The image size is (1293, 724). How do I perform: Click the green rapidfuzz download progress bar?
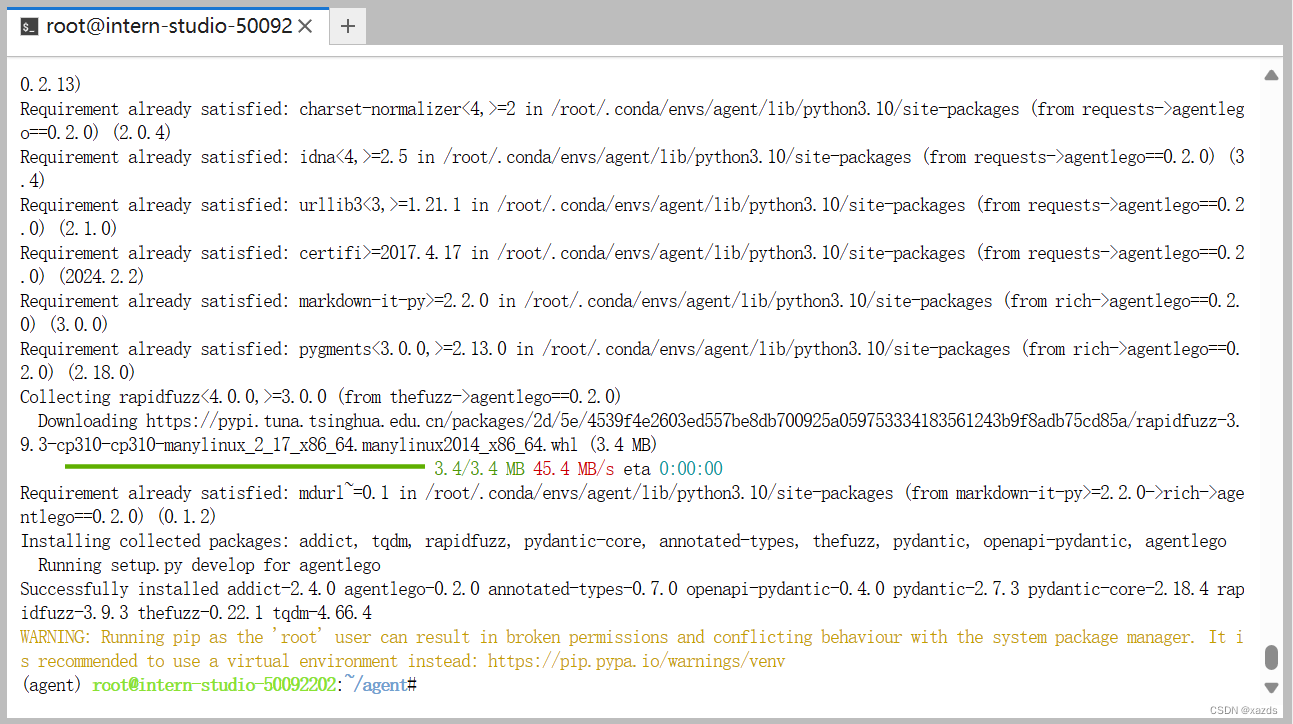click(245, 467)
